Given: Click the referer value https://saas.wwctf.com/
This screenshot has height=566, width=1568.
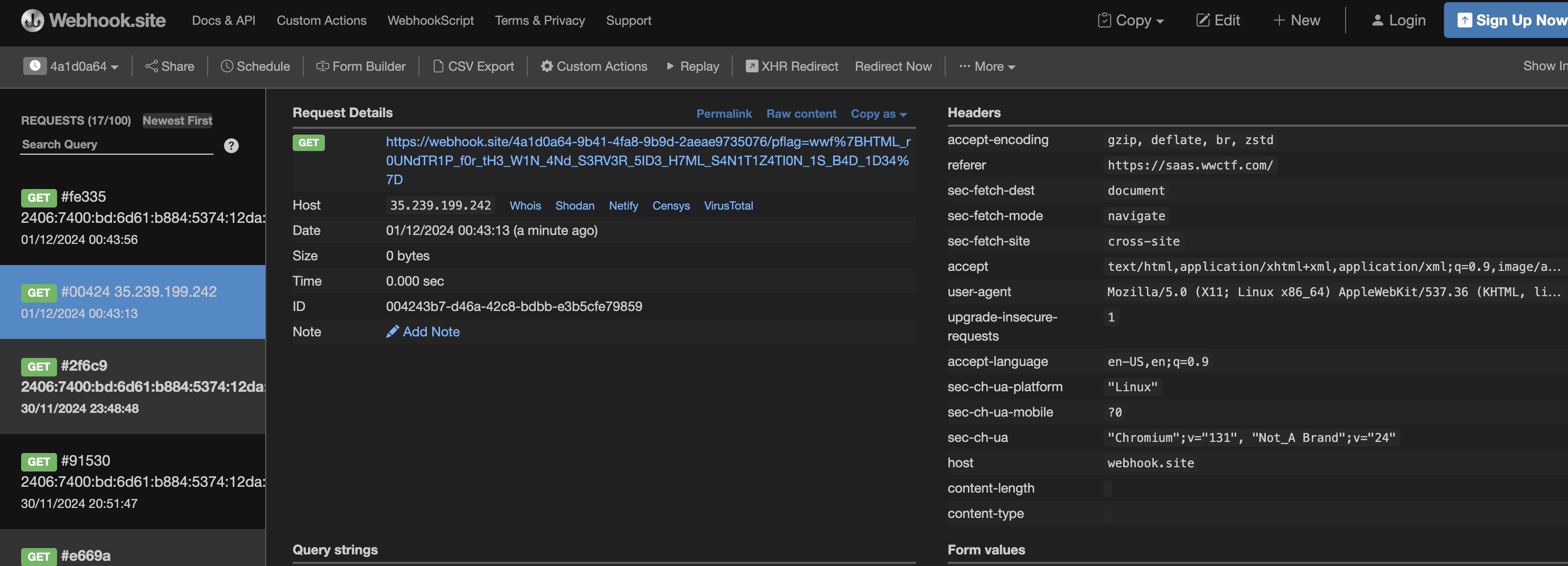Looking at the screenshot, I should click(x=1190, y=165).
